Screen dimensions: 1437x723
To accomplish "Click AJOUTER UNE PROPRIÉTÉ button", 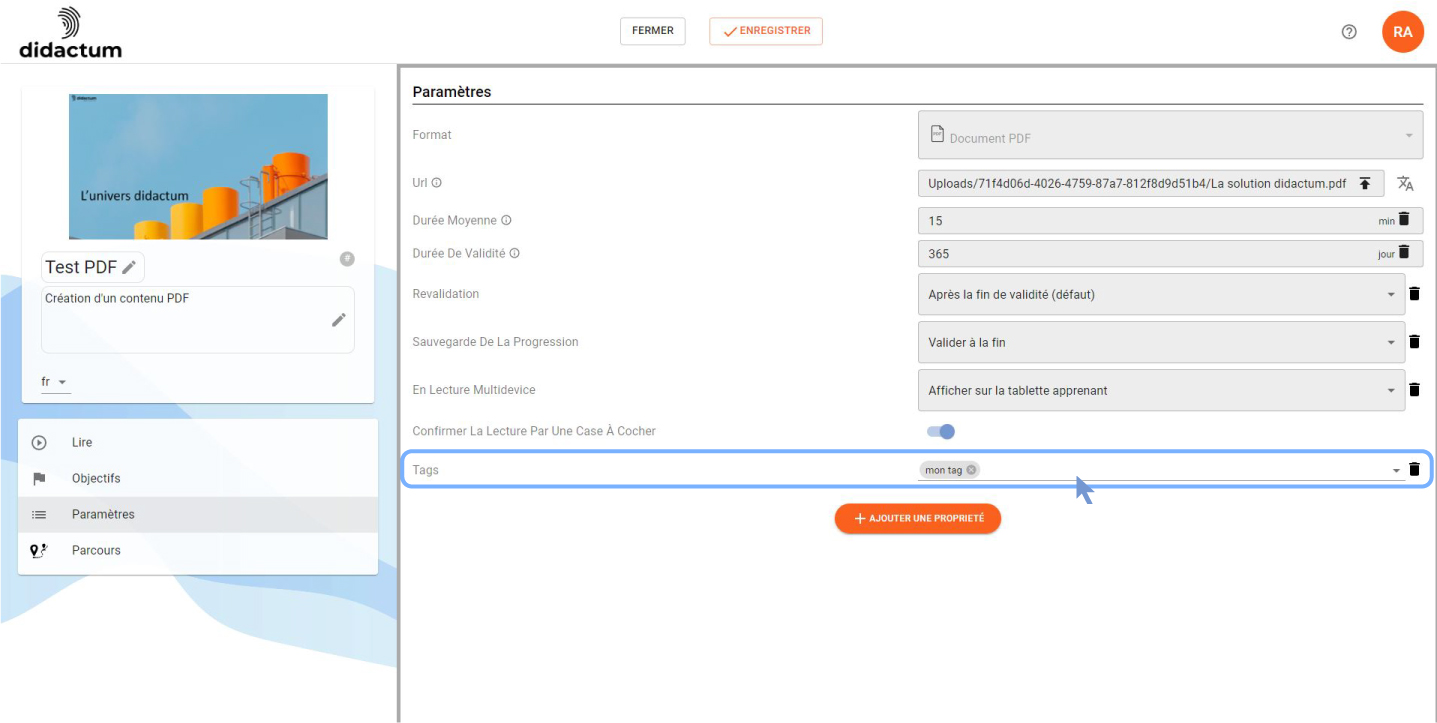I will click(918, 518).
